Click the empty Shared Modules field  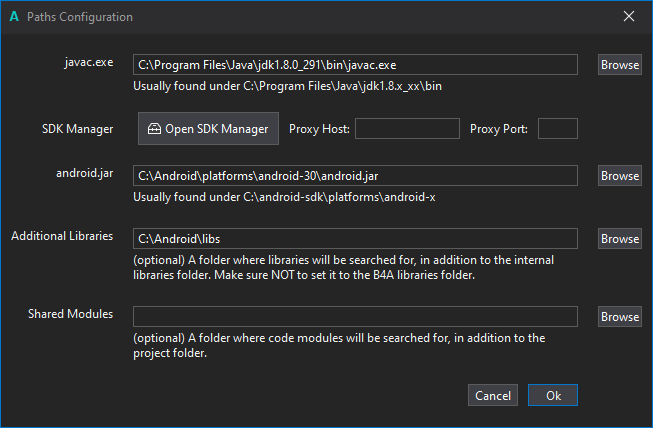(355, 316)
